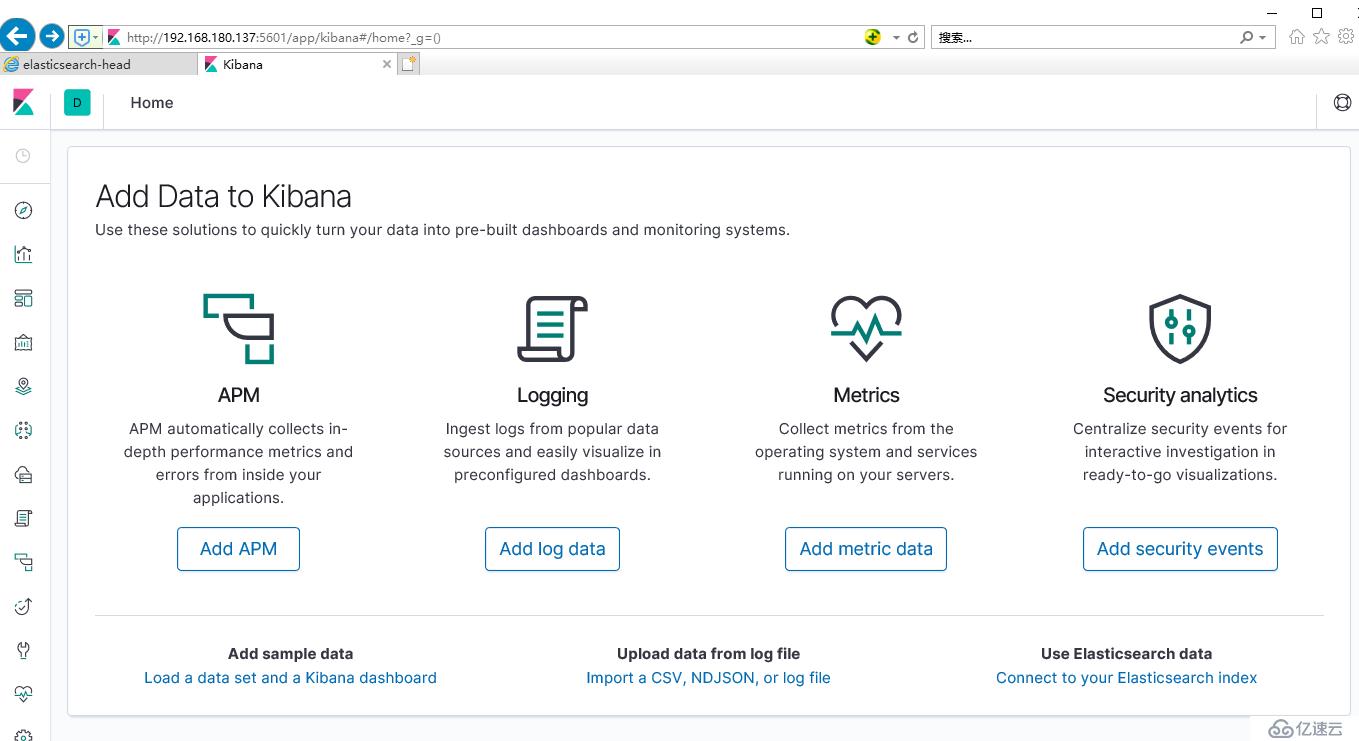Open Stack Monitoring heartbeat icon

(x=23, y=693)
